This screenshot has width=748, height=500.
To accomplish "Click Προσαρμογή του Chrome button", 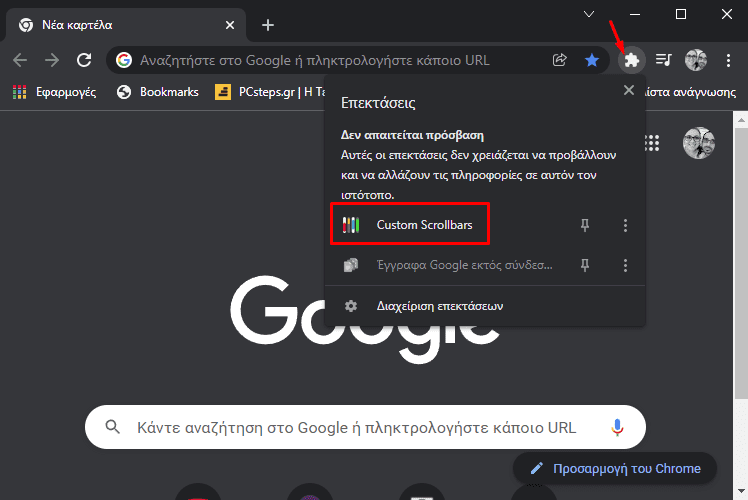I will [615, 469].
